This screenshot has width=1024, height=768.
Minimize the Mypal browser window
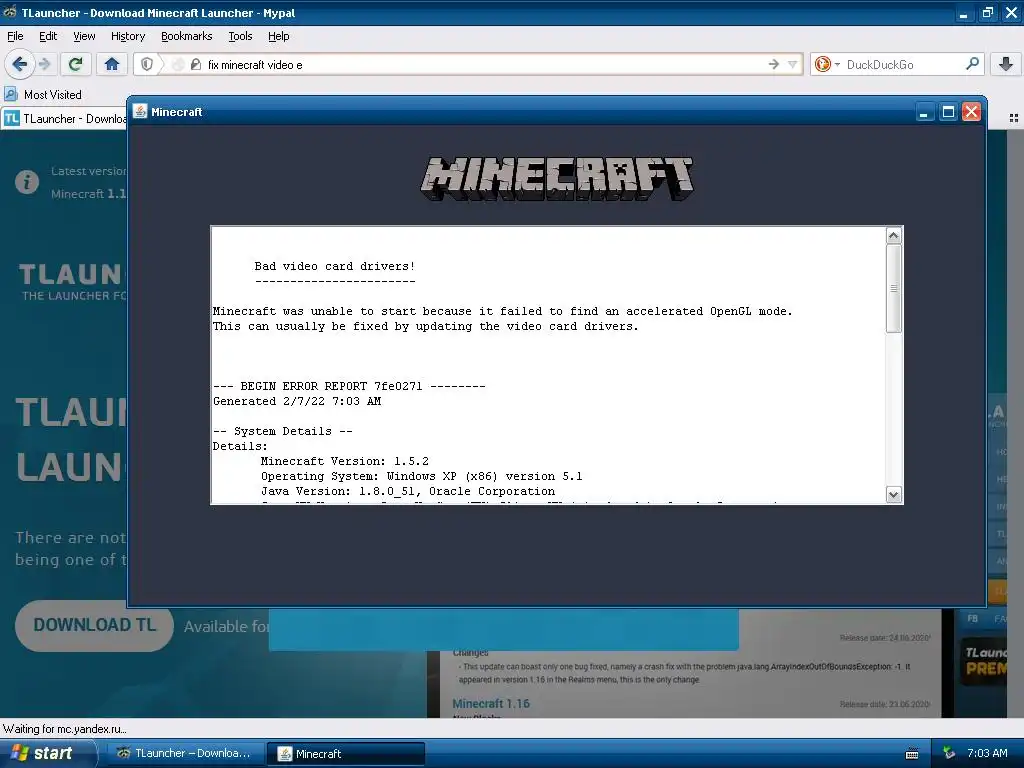click(x=963, y=12)
